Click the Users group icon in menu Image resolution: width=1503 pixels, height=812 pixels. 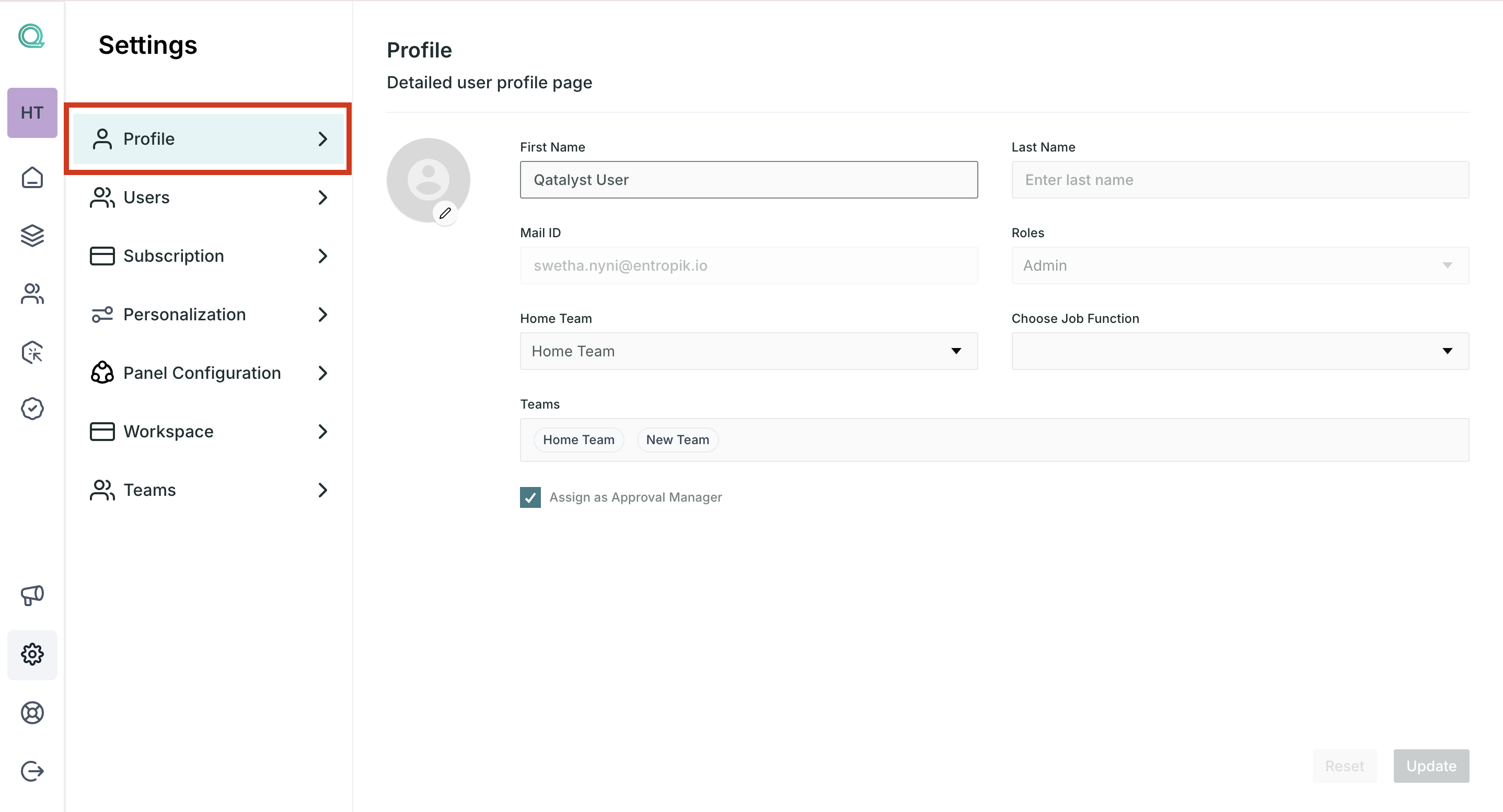102,197
